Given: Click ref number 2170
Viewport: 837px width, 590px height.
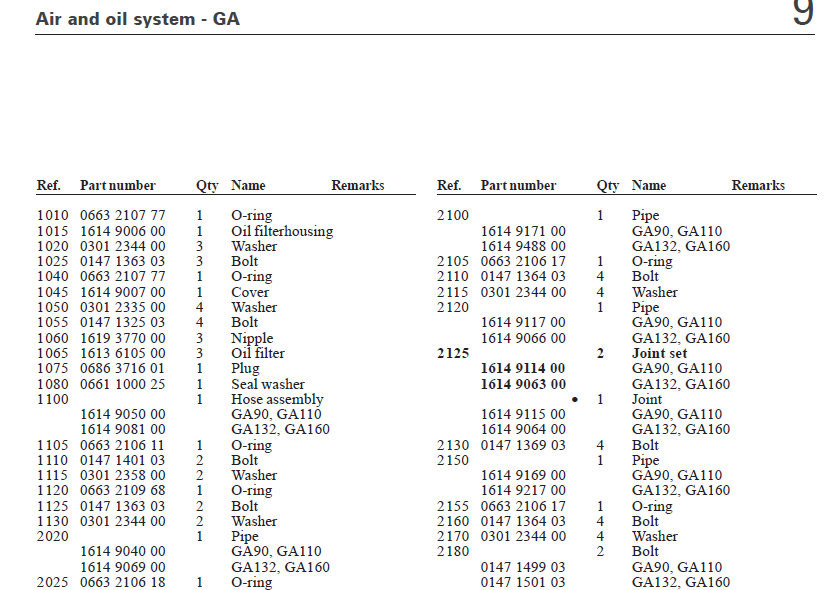Looking at the screenshot, I should 453,536.
